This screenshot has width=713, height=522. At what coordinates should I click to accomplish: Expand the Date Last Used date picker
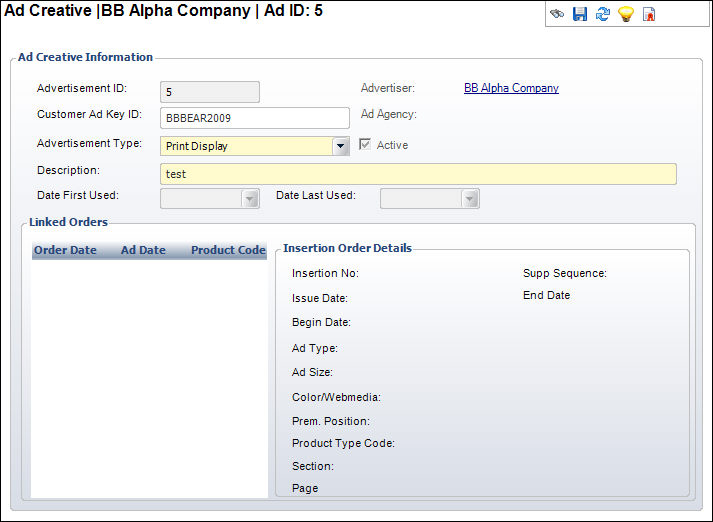coord(470,199)
